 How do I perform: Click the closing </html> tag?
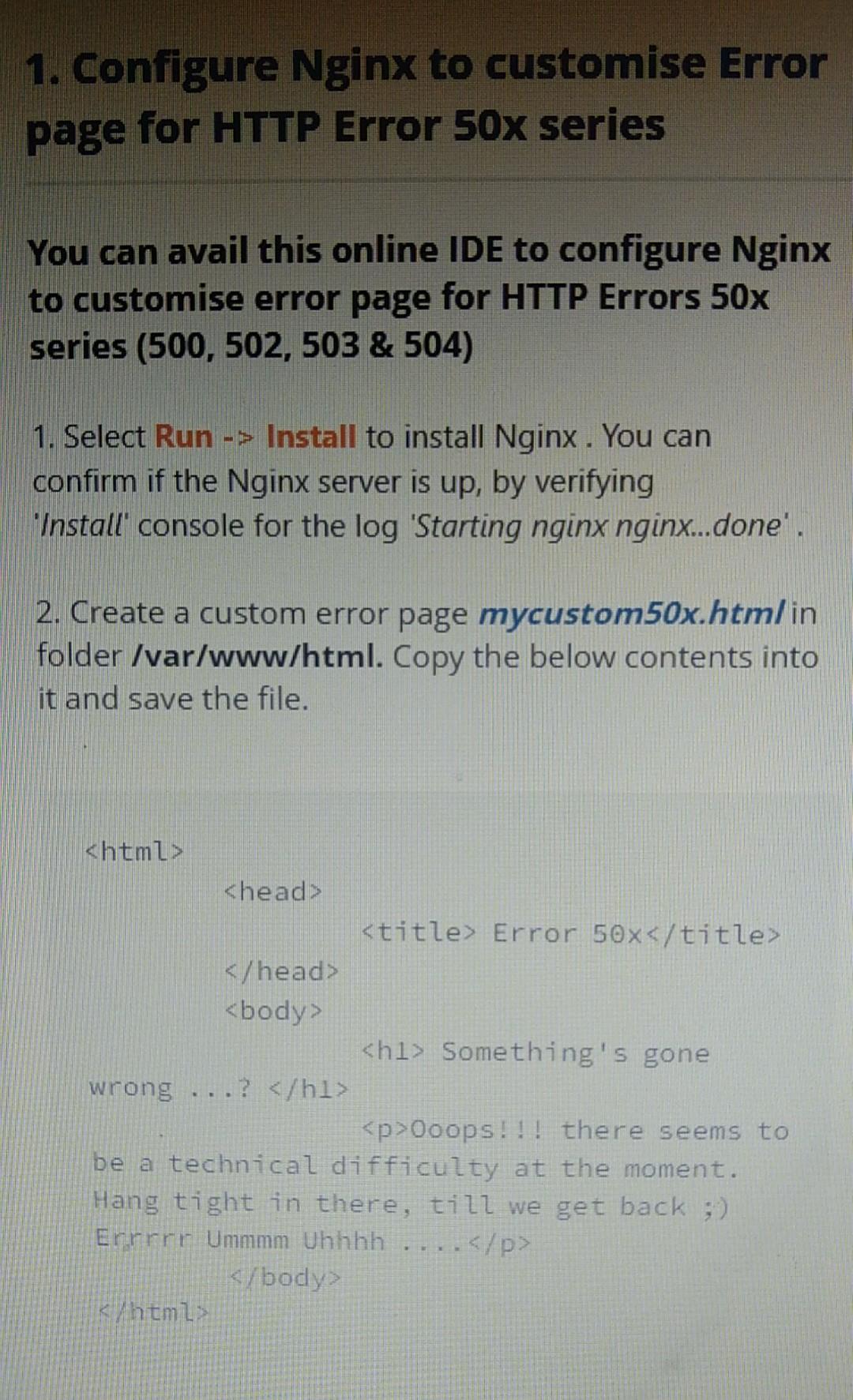[x=153, y=1312]
